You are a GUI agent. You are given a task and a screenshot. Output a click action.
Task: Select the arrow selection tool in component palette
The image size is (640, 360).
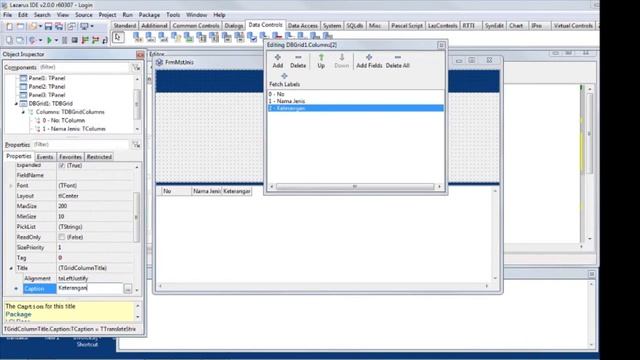click(x=118, y=38)
